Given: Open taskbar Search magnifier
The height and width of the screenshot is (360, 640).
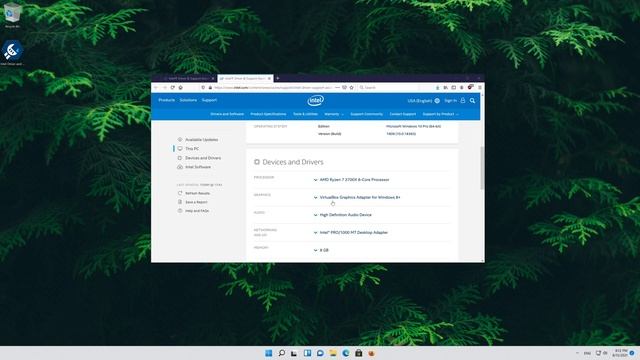Looking at the screenshot, I should pos(281,353).
